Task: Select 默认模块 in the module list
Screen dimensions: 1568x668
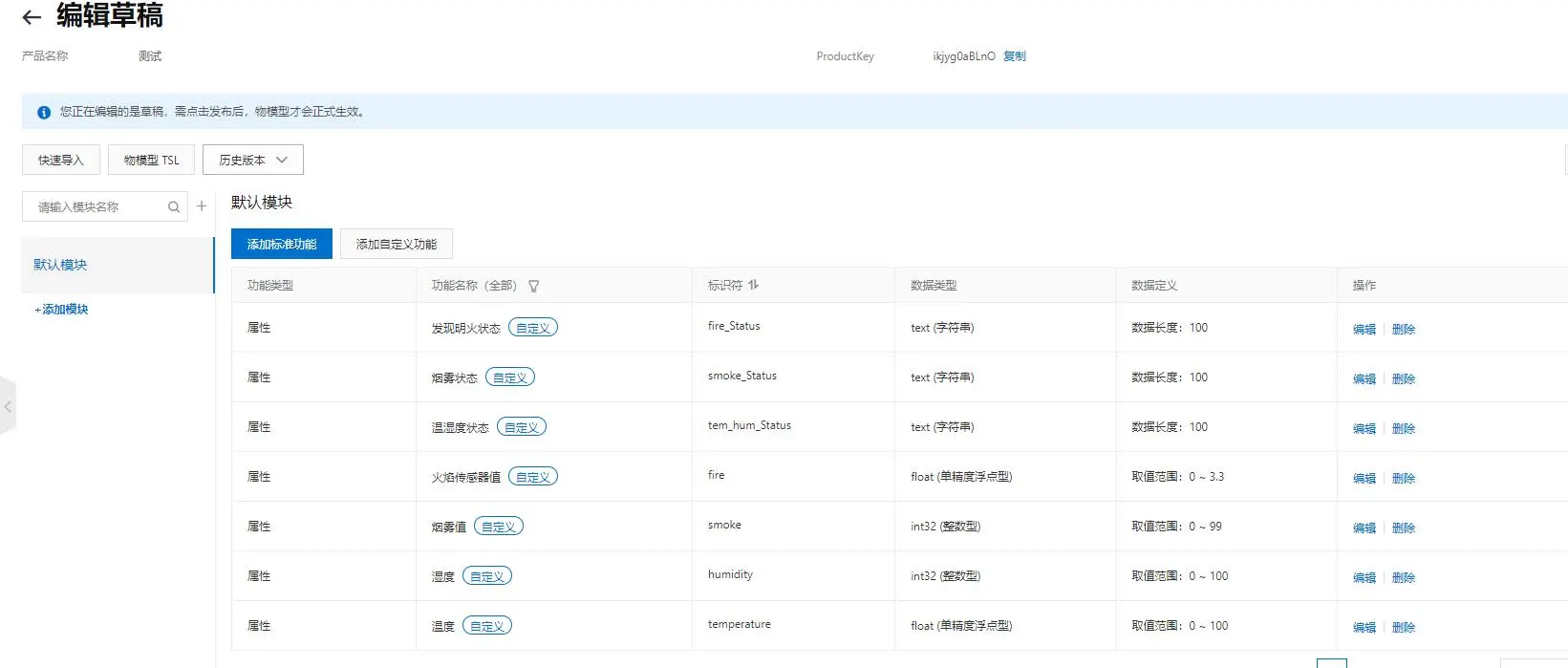Action: [60, 265]
